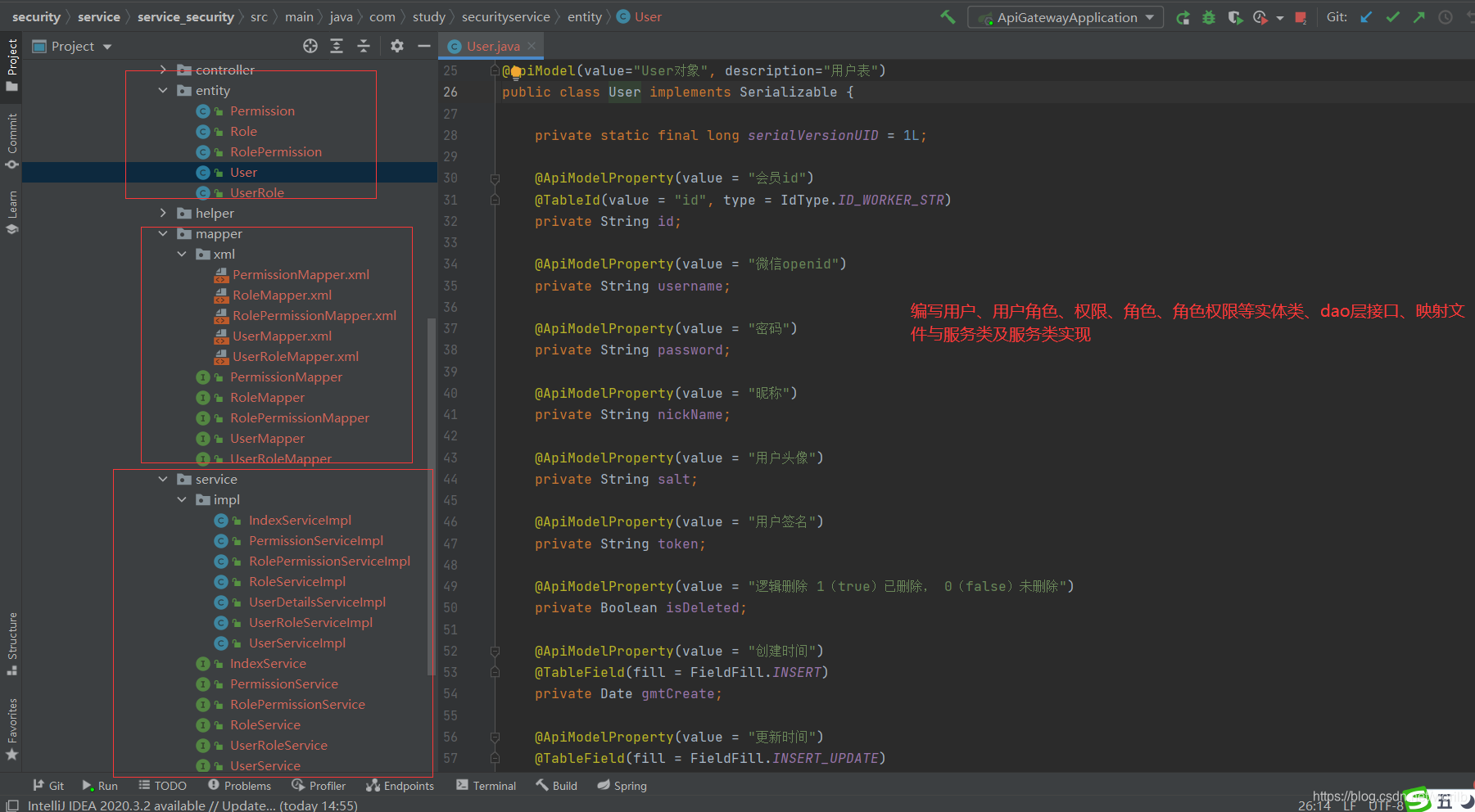Click Git push arrow icon
Screen dimensions: 1475x812
click(x=1419, y=17)
